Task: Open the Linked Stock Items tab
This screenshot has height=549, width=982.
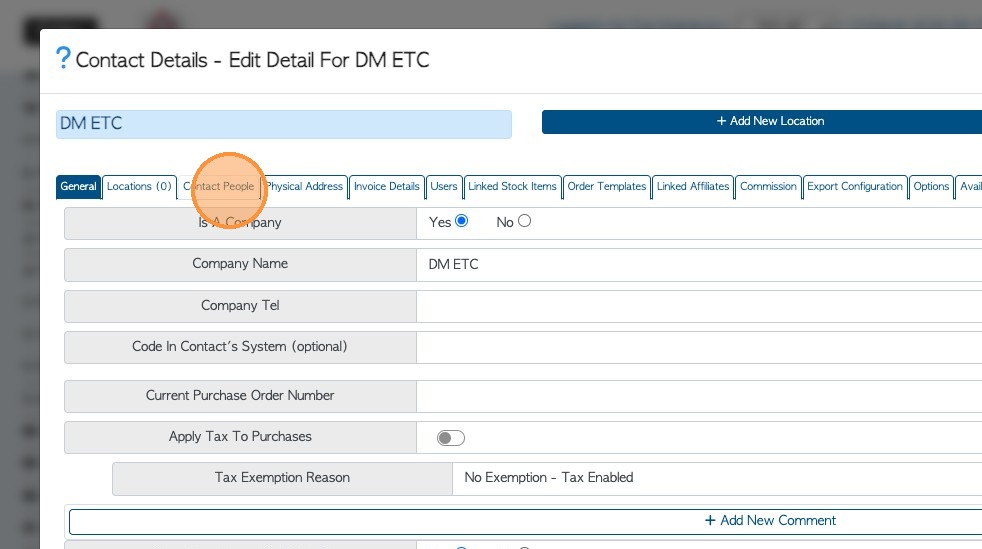Action: 512,187
